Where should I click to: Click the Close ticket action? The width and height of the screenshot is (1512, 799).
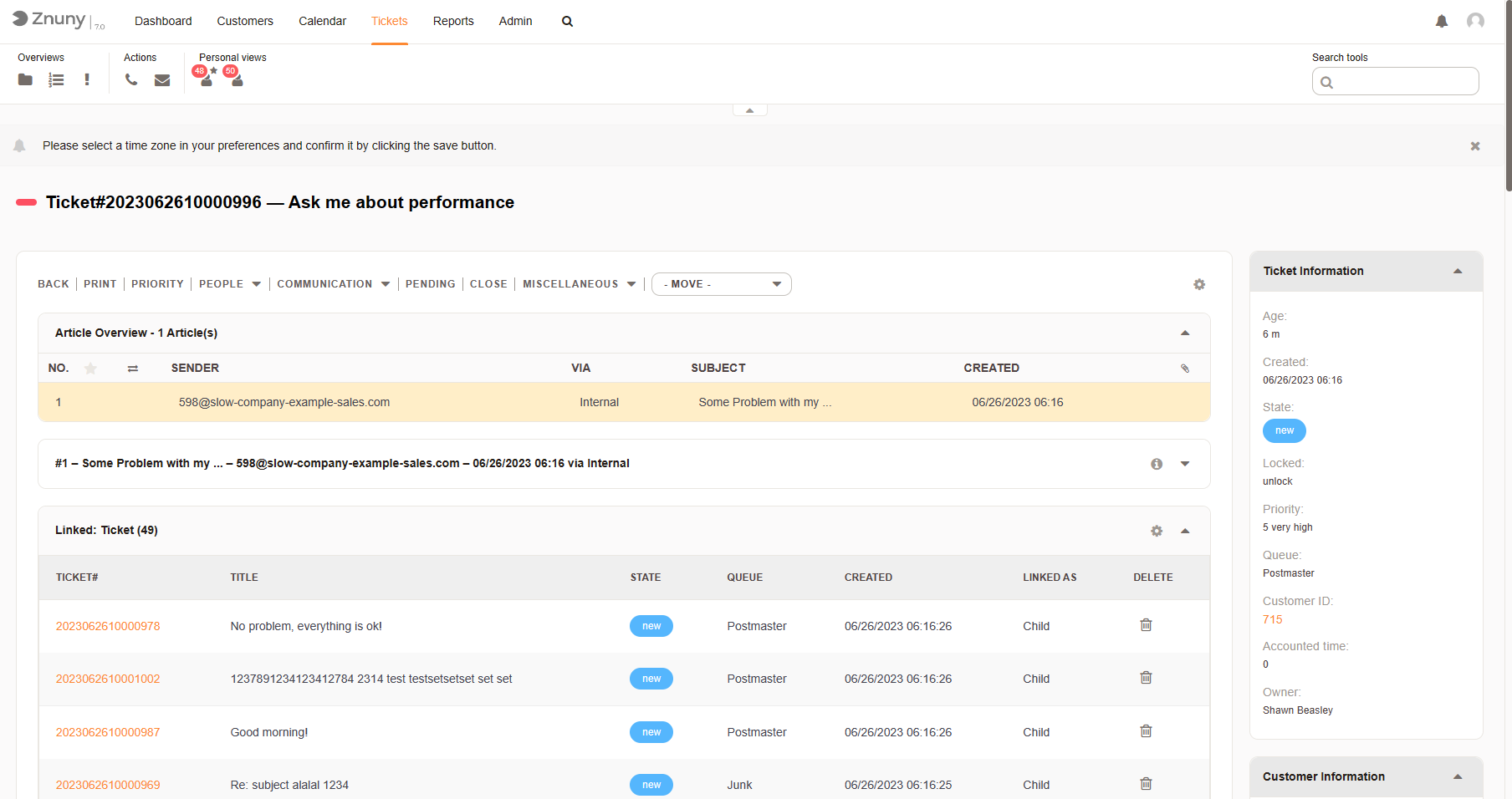pyautogui.click(x=488, y=284)
